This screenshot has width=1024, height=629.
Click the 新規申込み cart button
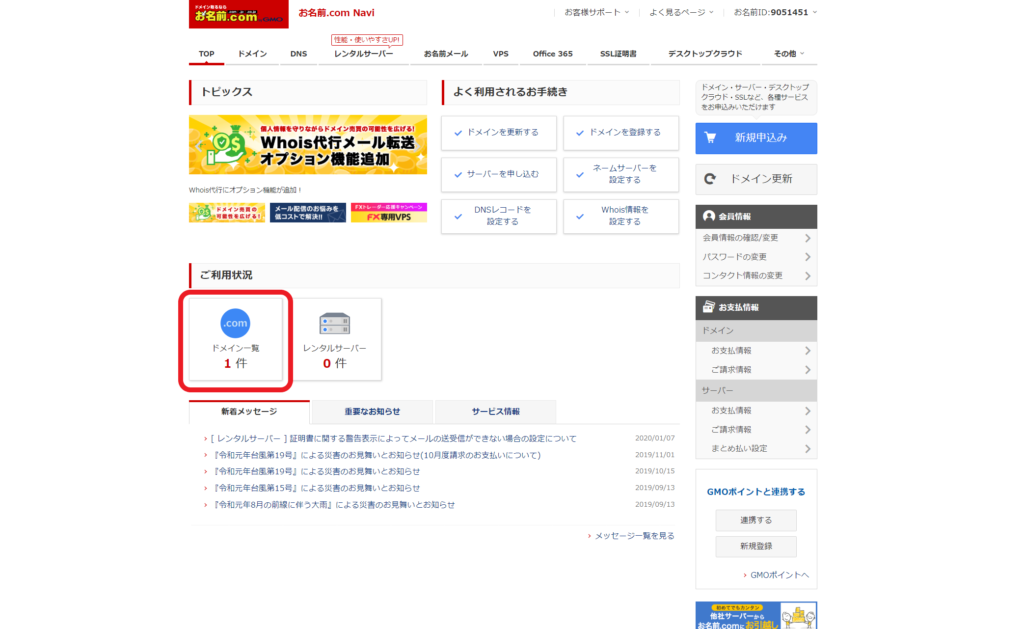click(x=756, y=138)
